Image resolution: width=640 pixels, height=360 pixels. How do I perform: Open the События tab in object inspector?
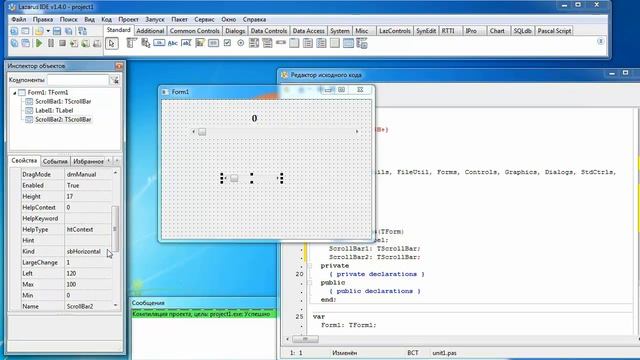pos(55,161)
